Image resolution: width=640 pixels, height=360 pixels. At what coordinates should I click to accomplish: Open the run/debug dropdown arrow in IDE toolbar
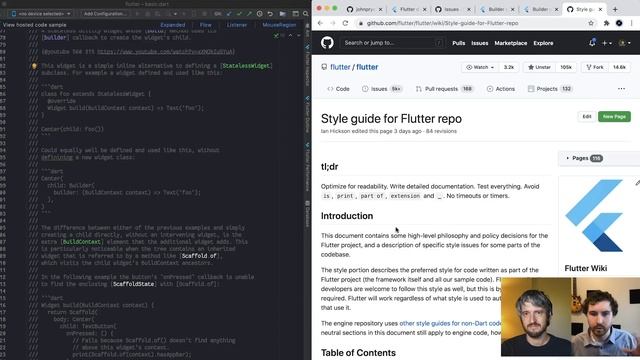click(175, 14)
